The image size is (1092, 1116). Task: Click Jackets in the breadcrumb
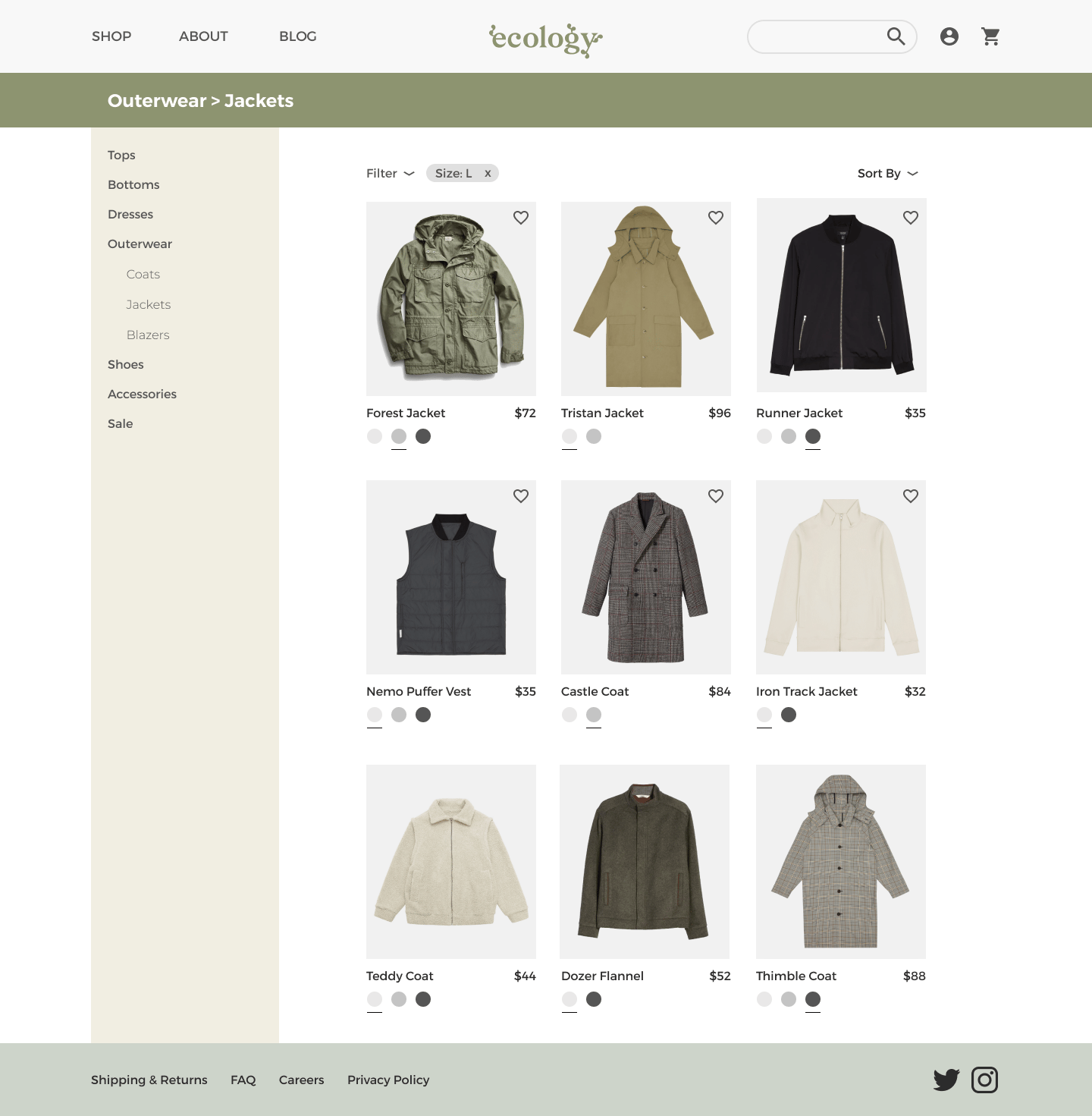tap(259, 101)
